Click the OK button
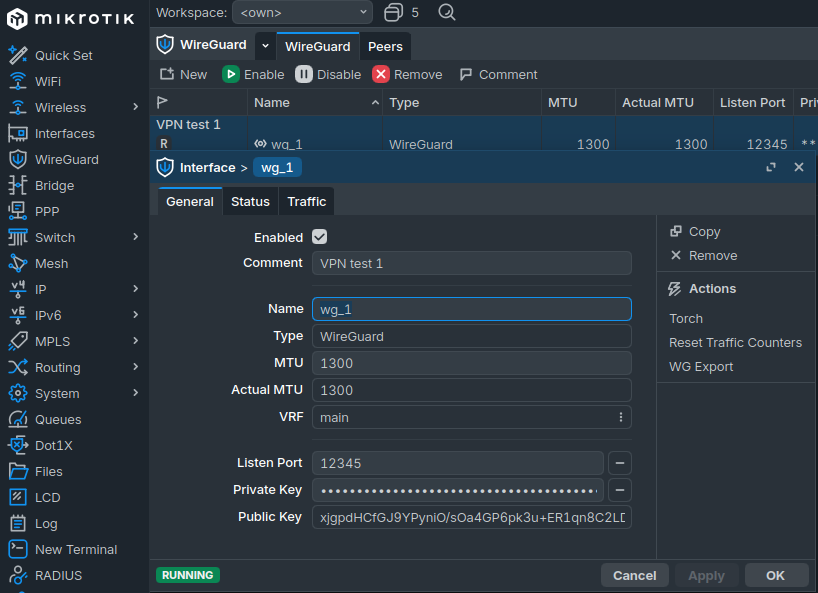Screen dimensions: 818x593 [775, 575]
